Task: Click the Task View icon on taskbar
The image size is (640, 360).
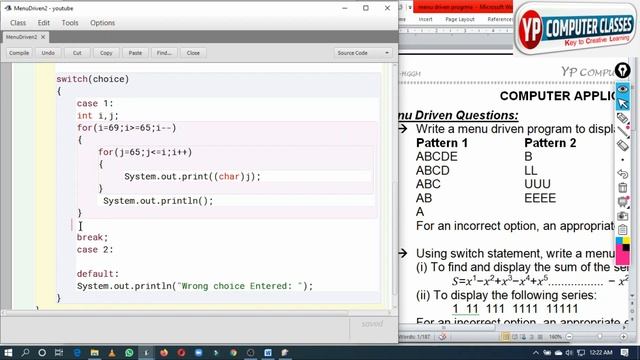Action: (x=59, y=352)
